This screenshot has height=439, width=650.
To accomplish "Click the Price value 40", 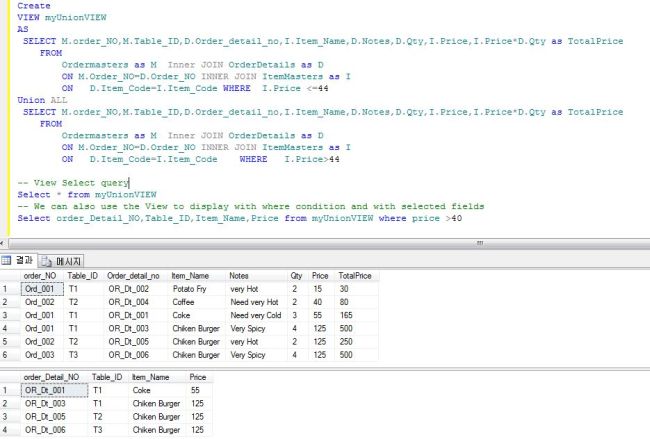I will (x=321, y=302).
